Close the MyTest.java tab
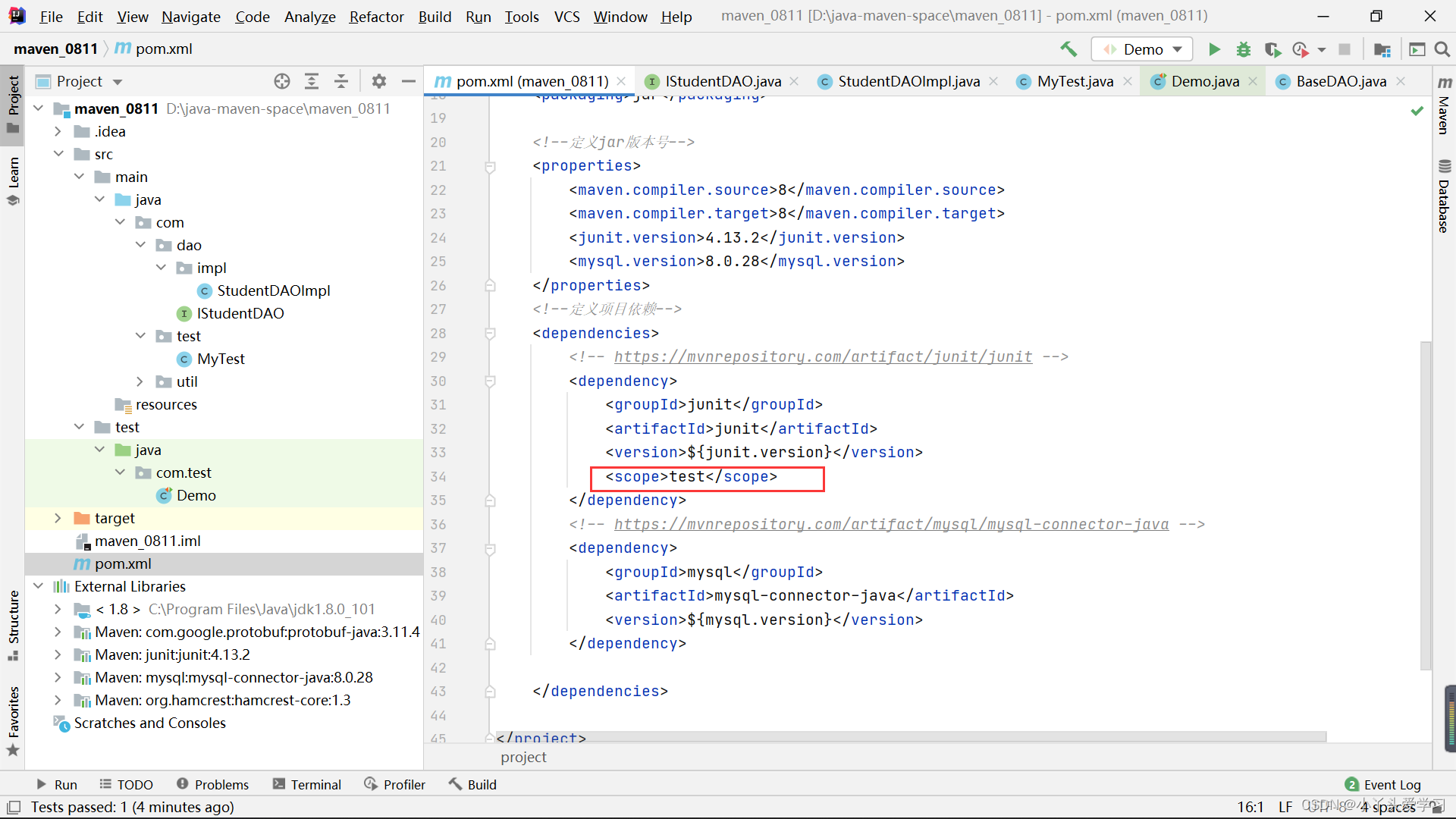 point(1128,81)
